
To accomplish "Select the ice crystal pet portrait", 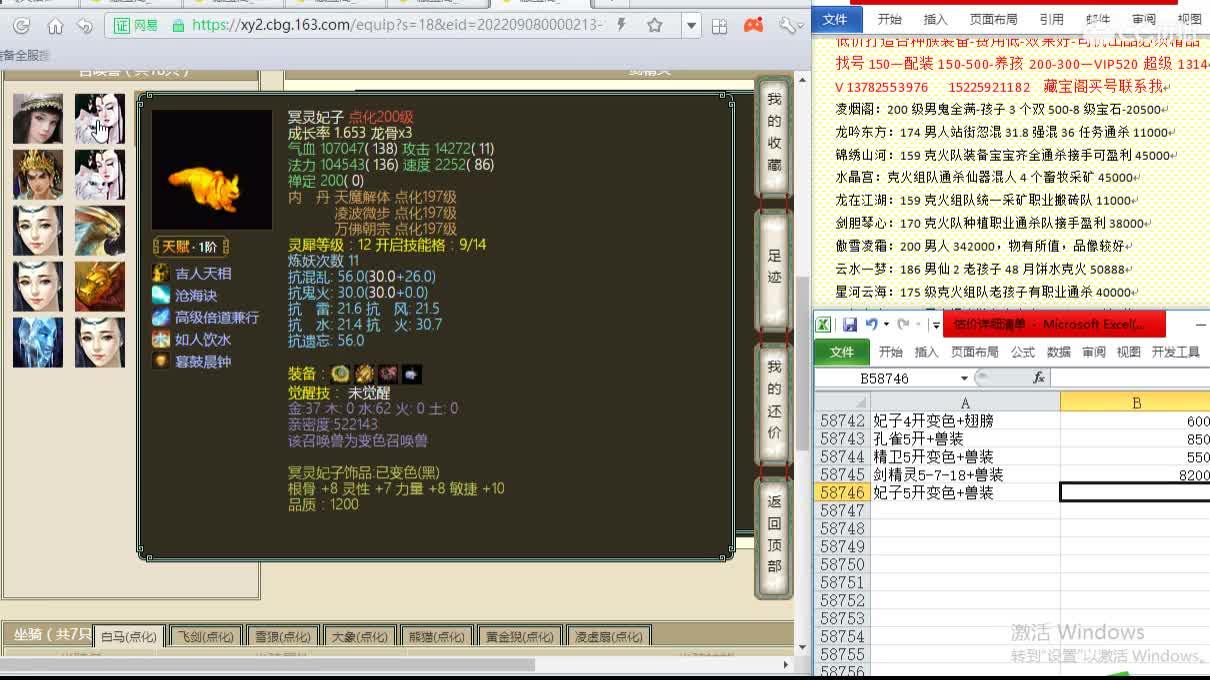I will point(38,343).
